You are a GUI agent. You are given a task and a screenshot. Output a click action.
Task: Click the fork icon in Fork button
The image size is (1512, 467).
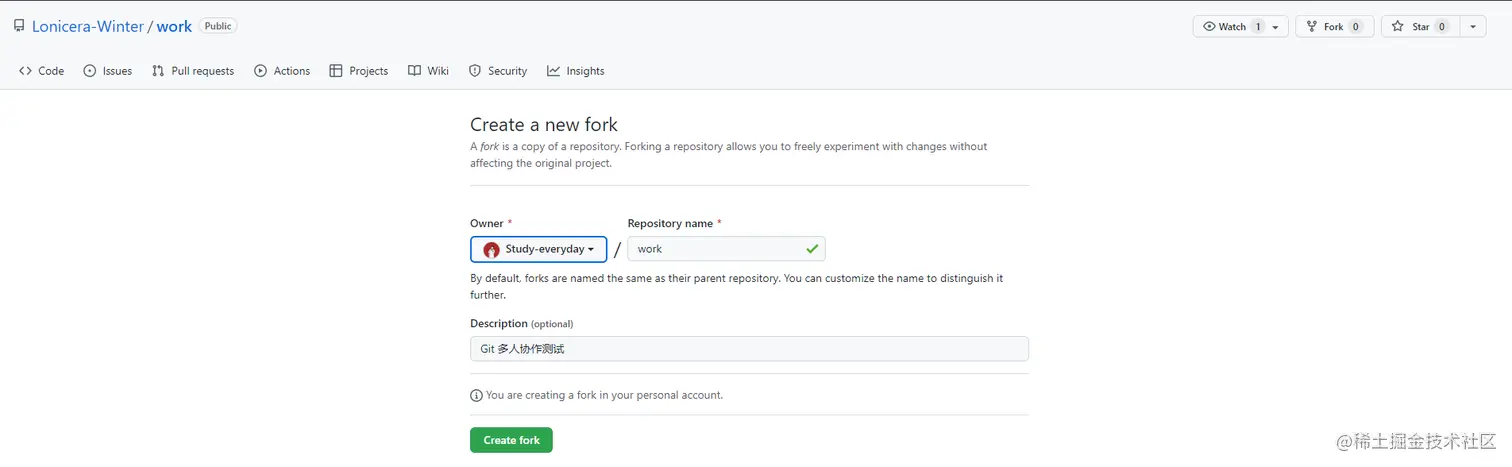pyautogui.click(x=1312, y=27)
